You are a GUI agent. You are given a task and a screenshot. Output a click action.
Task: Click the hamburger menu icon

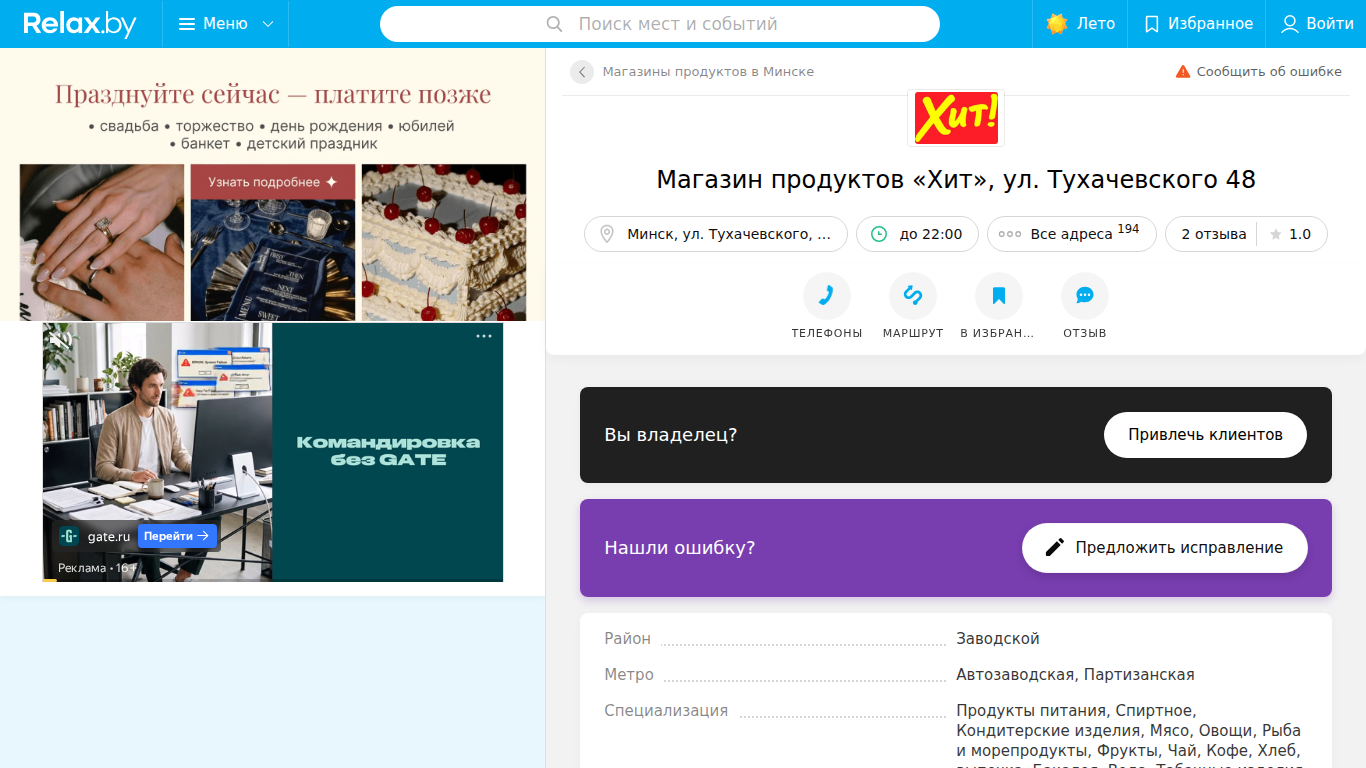[x=187, y=24]
